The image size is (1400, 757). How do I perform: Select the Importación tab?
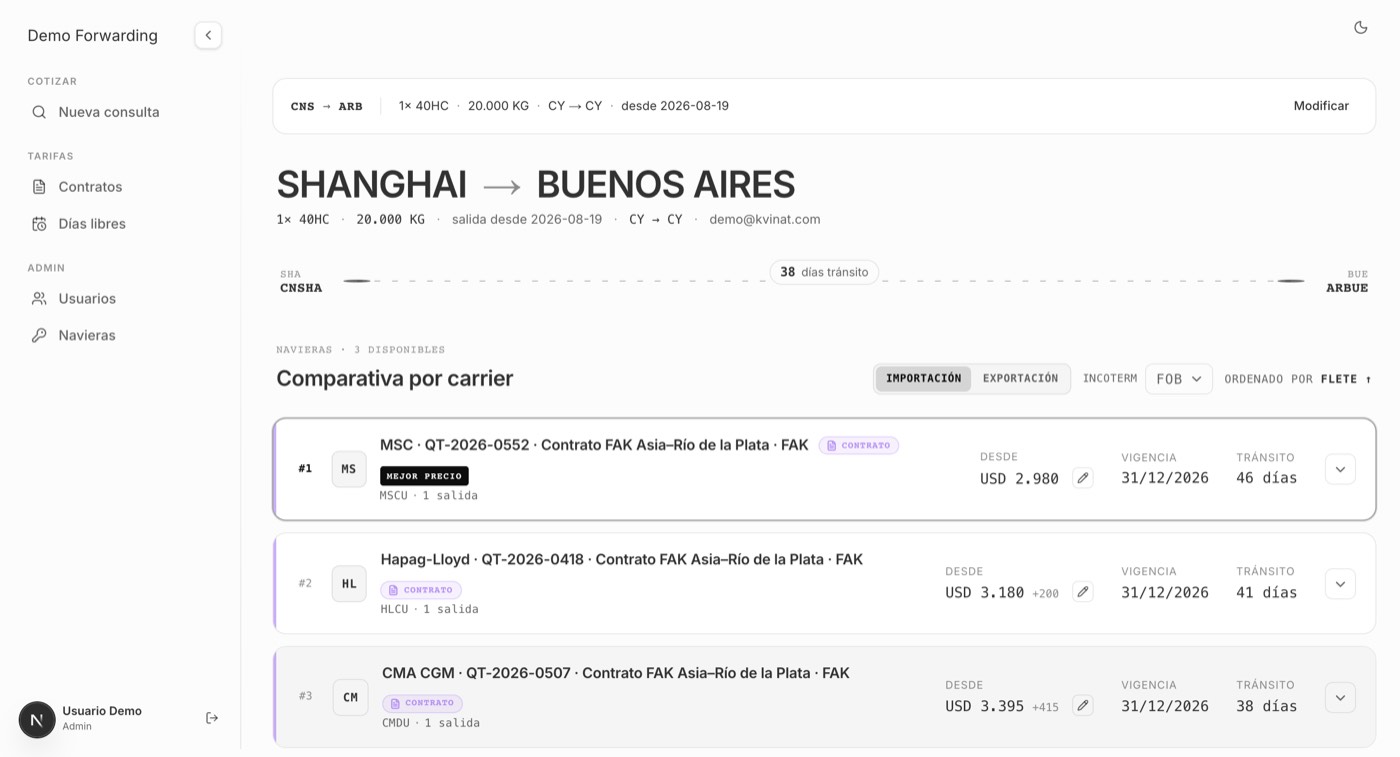[923, 379]
